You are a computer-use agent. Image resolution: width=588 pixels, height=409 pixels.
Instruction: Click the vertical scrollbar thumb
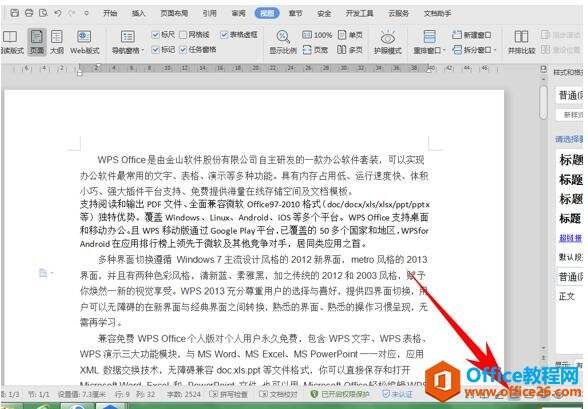[x=543, y=102]
